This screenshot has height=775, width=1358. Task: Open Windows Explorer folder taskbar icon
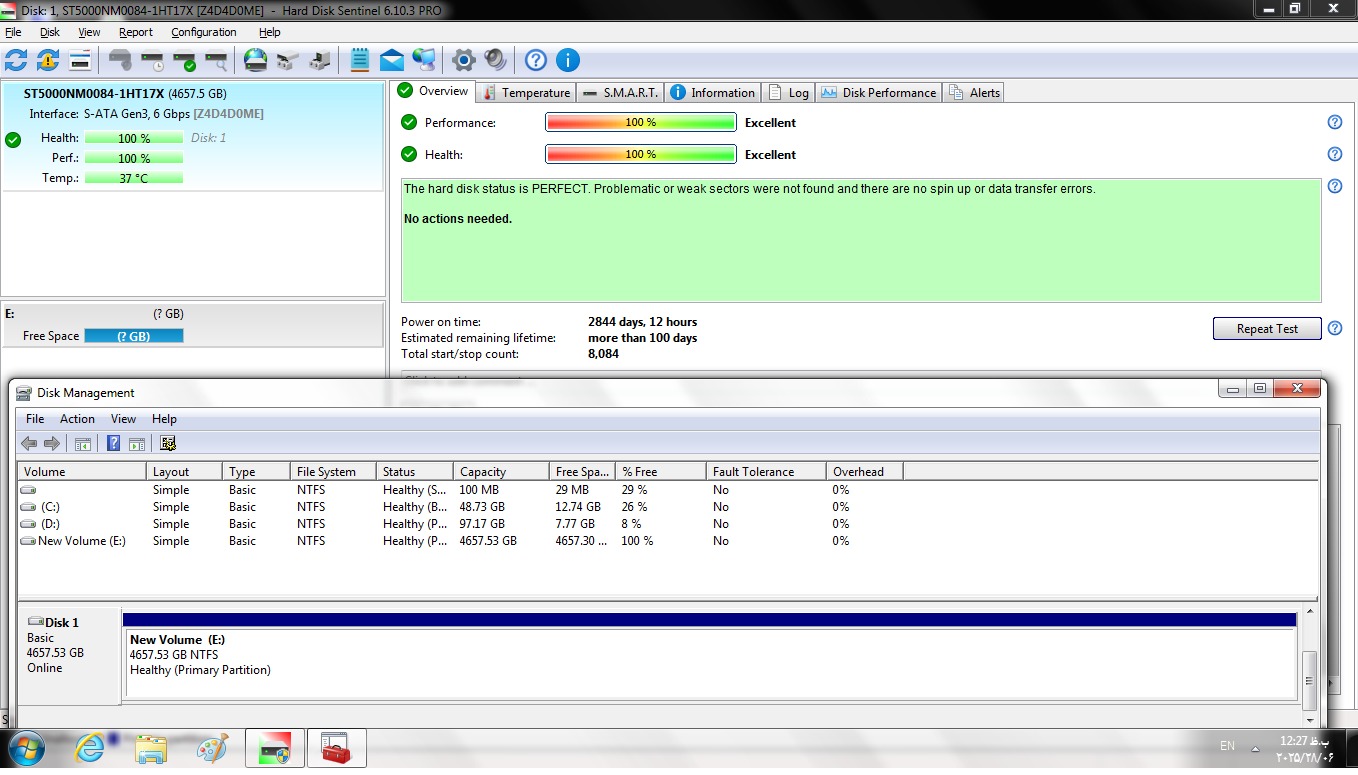click(x=152, y=748)
